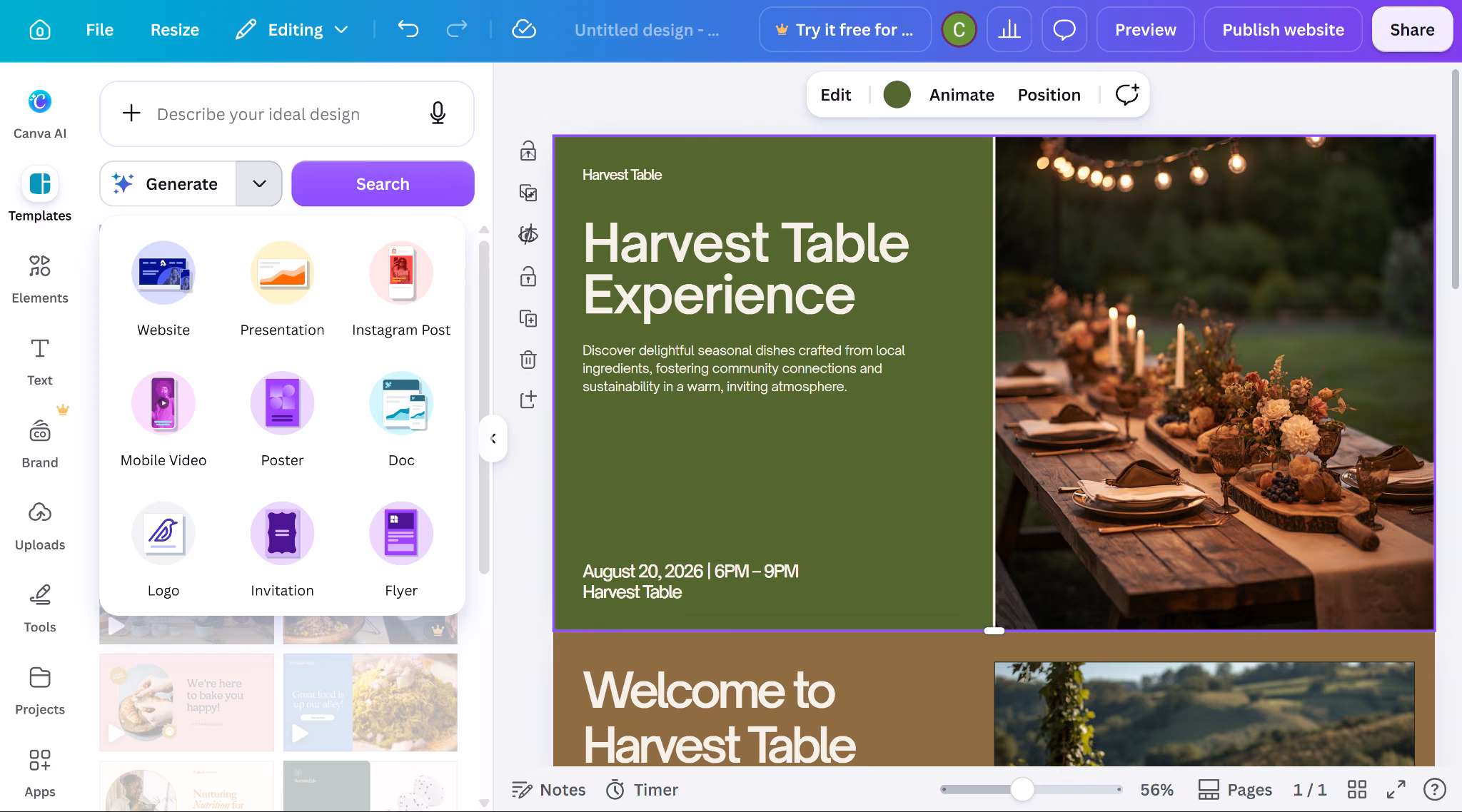Open the green background color swatch

[x=897, y=95]
